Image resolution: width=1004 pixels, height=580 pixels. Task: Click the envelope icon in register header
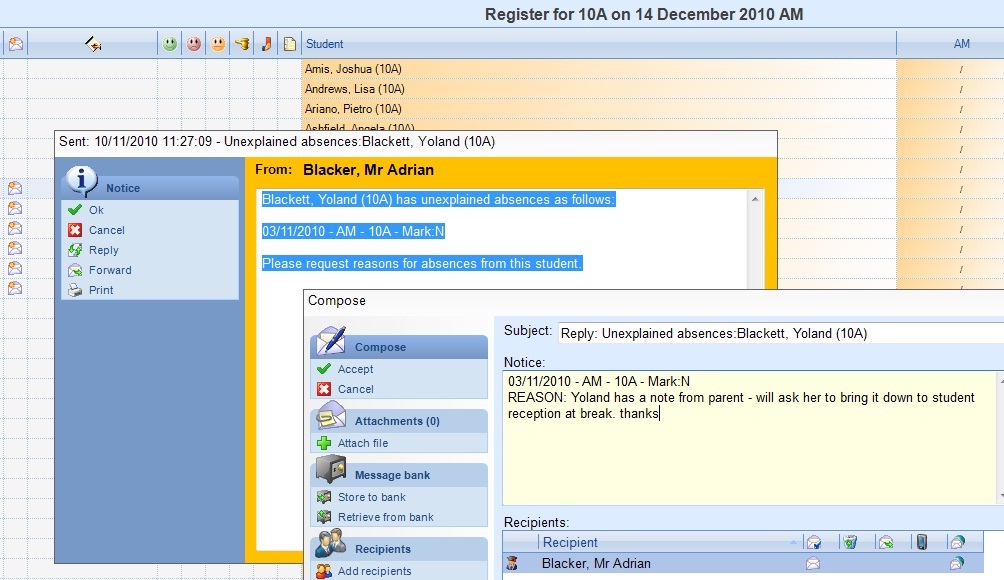click(x=16, y=44)
